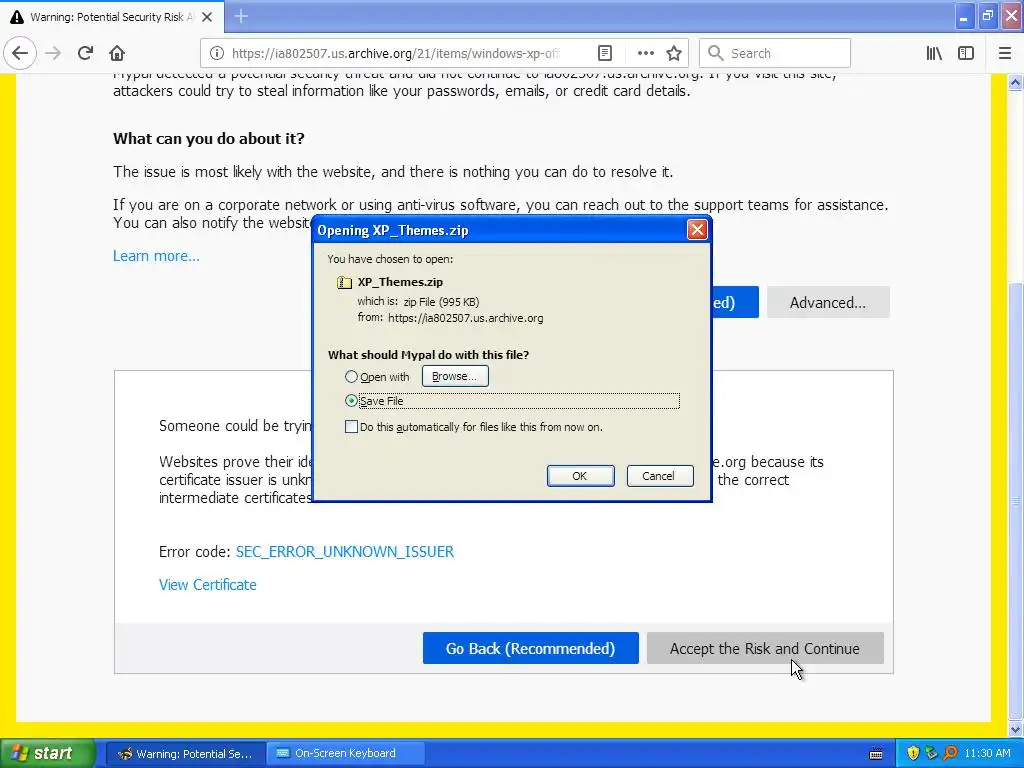Click keyboard icon in system tray
Screen dimensions: 1024x768
tap(876, 754)
